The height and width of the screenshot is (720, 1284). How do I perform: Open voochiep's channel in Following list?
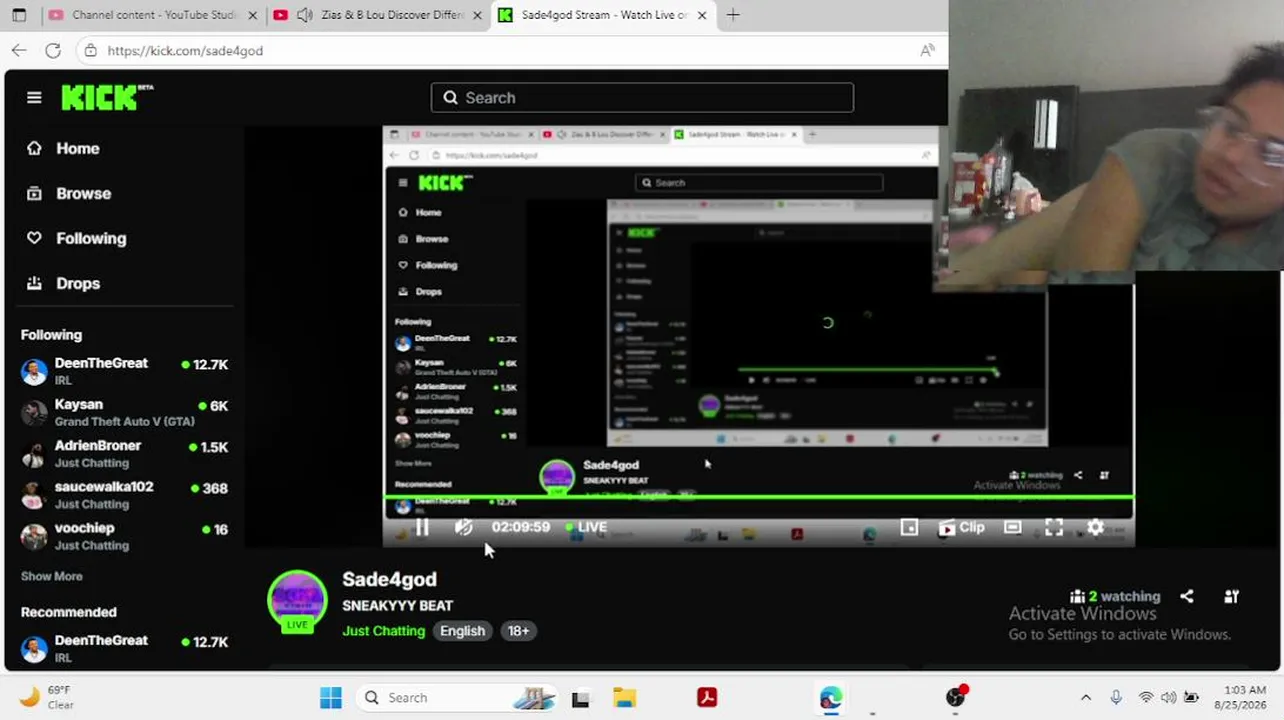pos(125,536)
